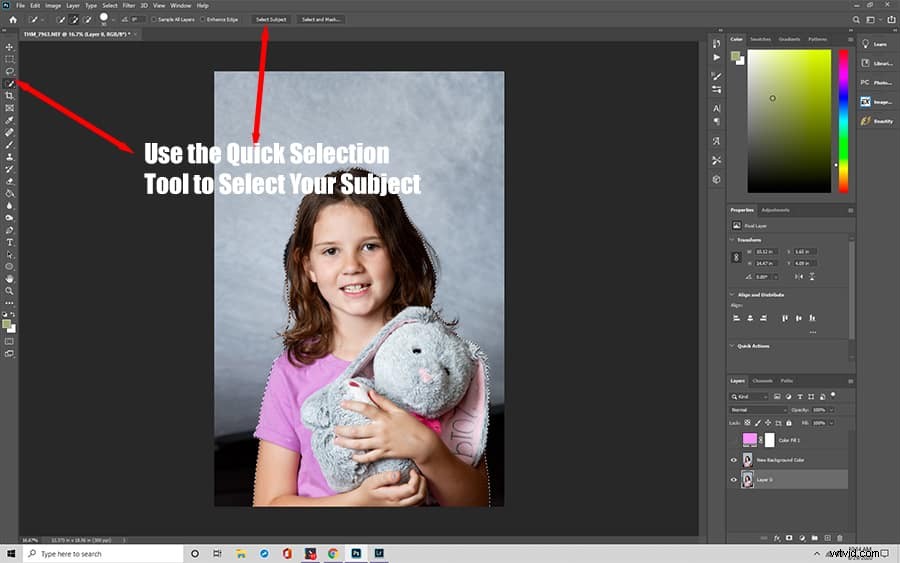Select the Blur tool
900x563 pixels.
(x=9, y=205)
